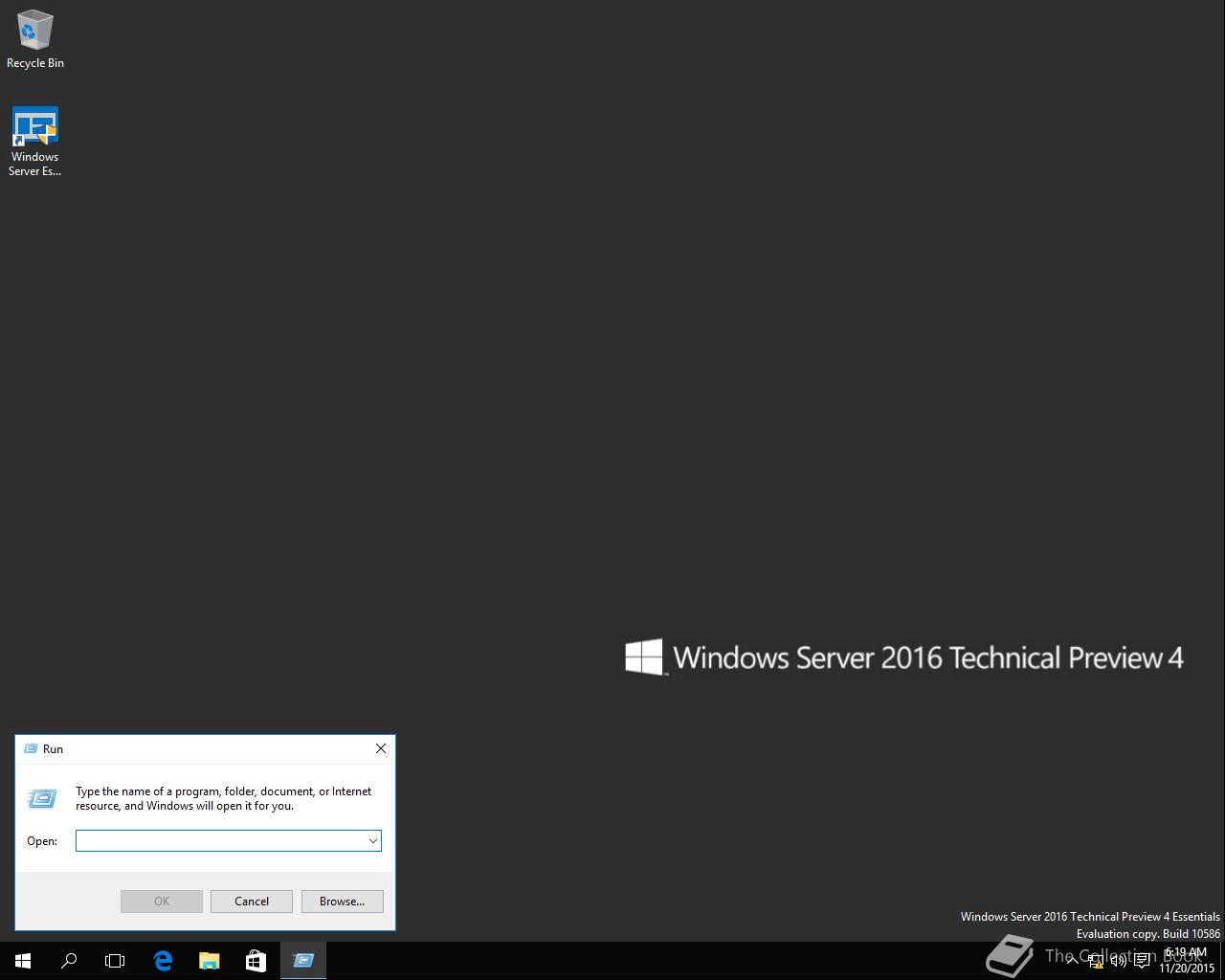Close the Run dialog

coord(381,749)
